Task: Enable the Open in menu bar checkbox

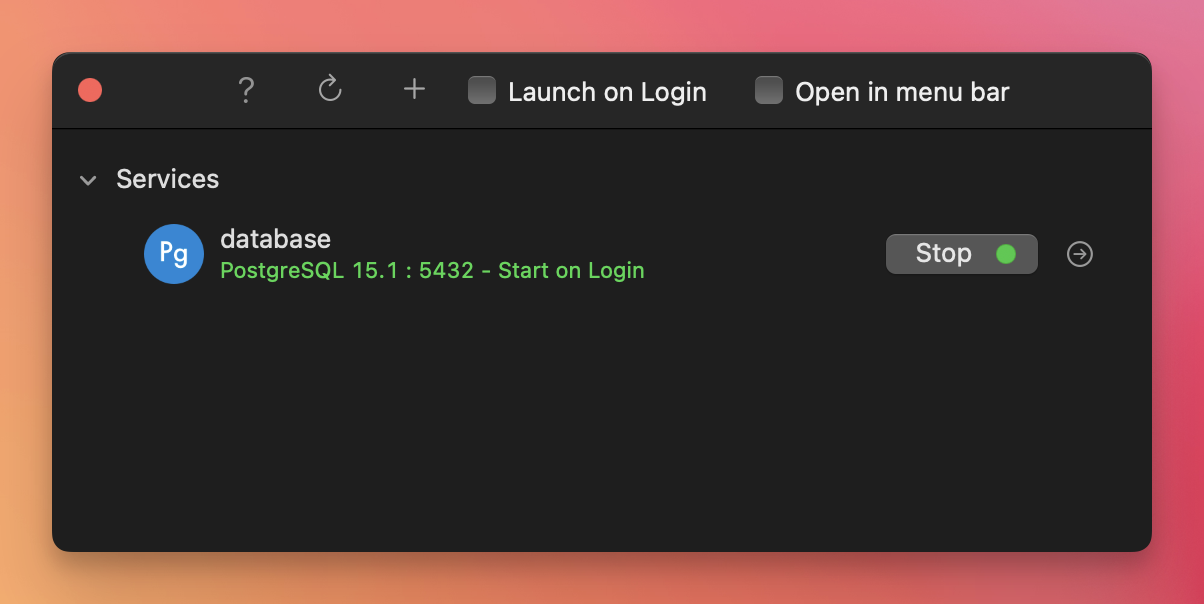Action: tap(768, 91)
